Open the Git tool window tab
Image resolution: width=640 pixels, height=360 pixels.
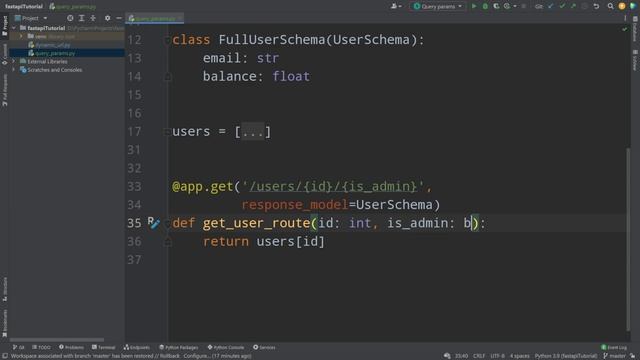pos(18,347)
